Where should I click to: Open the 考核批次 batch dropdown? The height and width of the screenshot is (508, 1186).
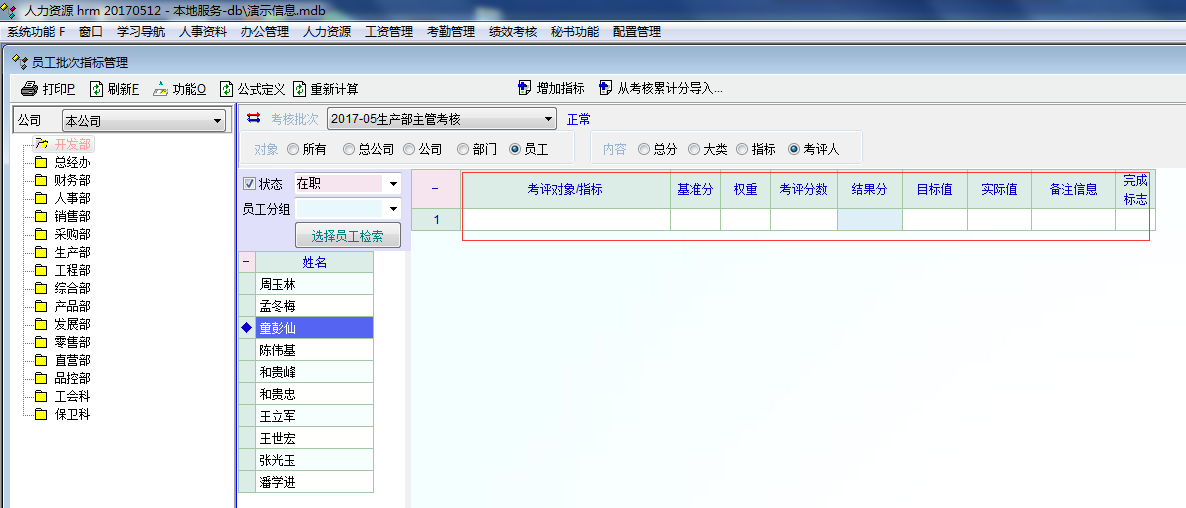click(548, 120)
